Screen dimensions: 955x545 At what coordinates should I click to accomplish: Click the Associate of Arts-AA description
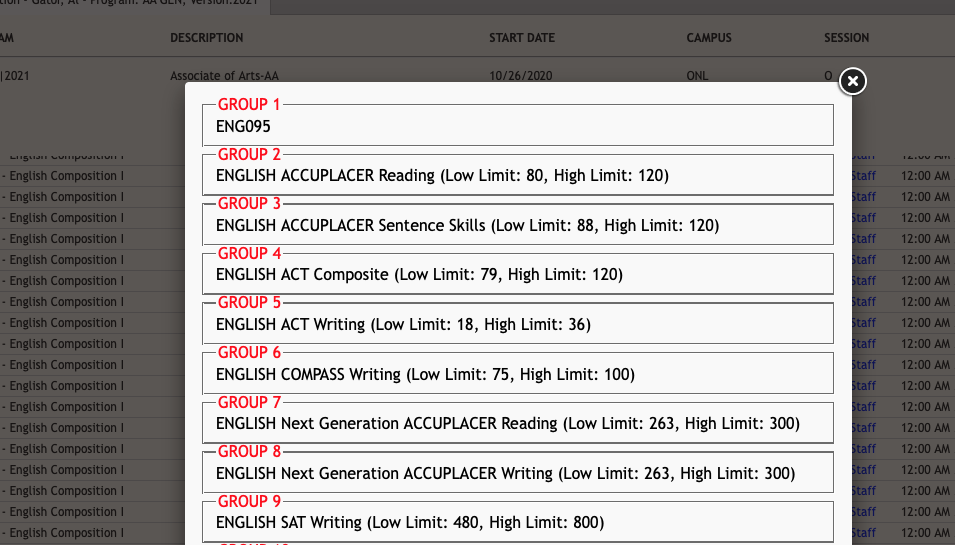(x=224, y=76)
